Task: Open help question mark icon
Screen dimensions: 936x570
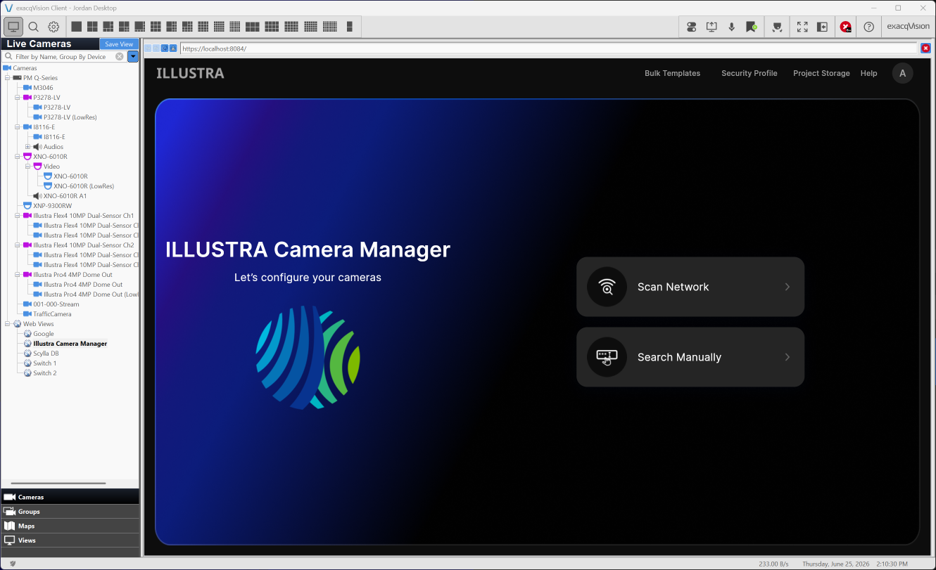Action: pos(869,27)
